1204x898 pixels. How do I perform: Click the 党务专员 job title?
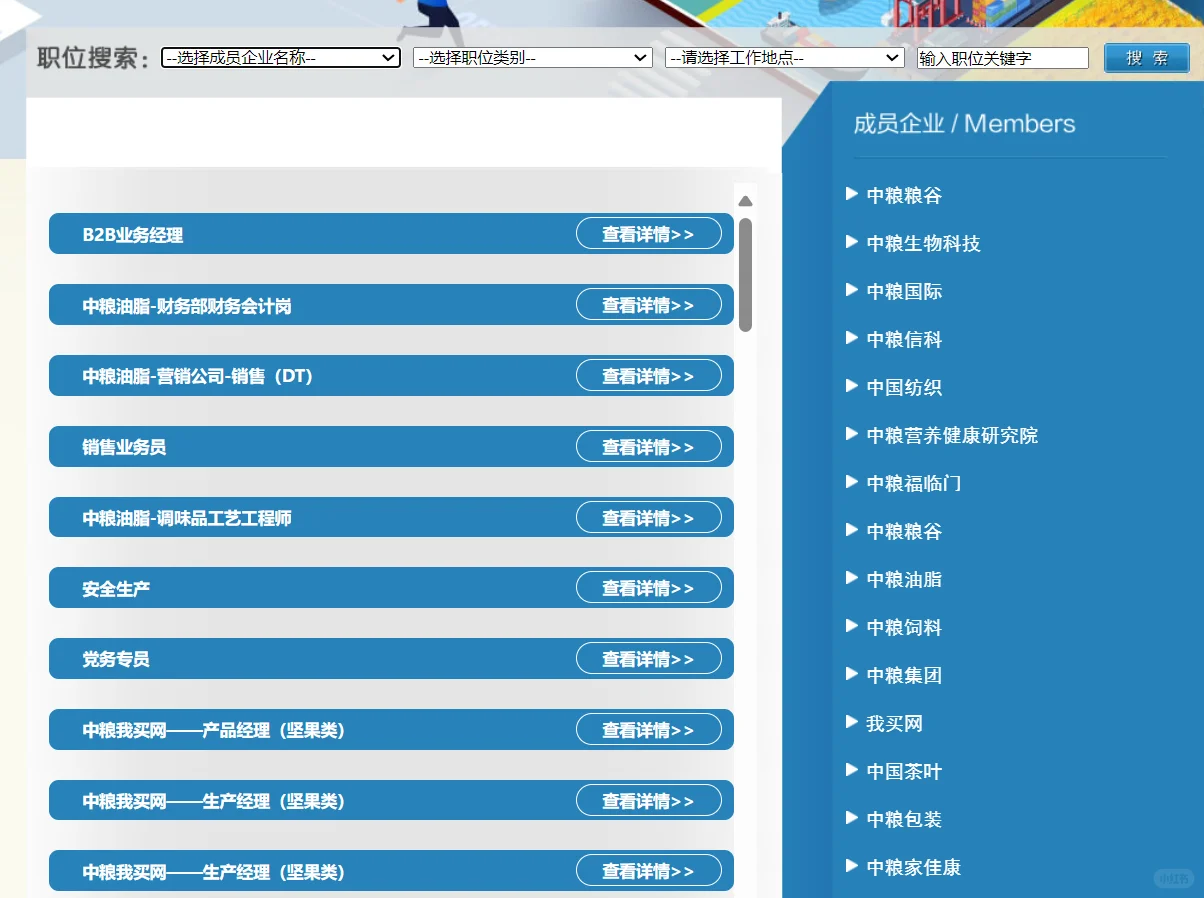click(x=116, y=660)
